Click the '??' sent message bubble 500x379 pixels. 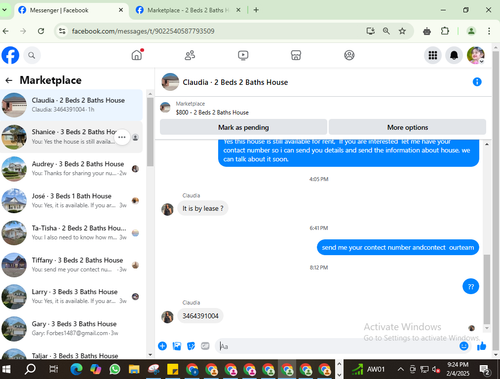(471, 286)
